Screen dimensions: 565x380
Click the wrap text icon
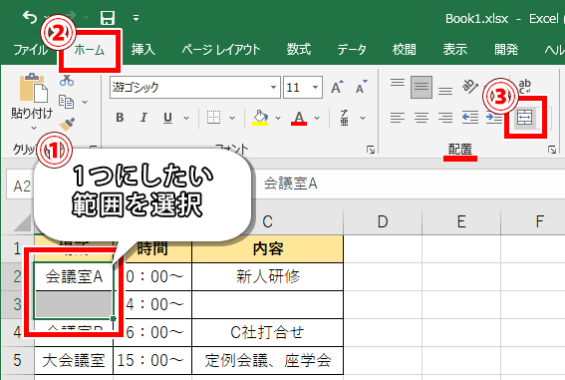[525, 86]
